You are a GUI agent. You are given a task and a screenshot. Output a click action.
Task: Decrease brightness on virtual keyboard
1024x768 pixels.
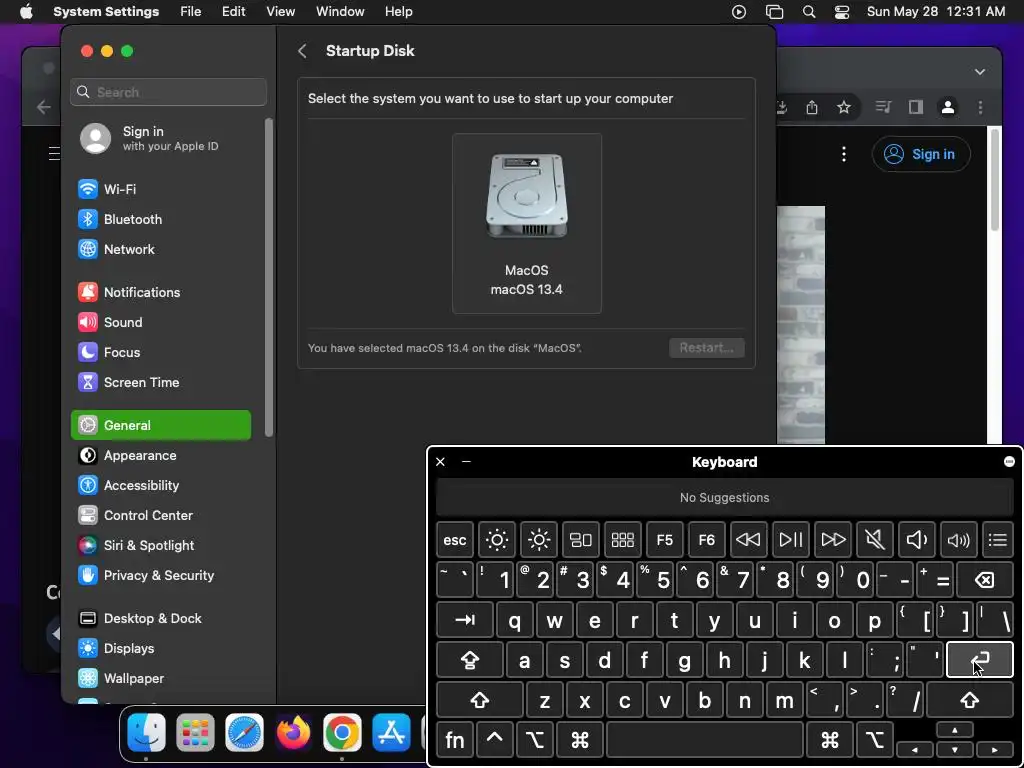[496, 540]
